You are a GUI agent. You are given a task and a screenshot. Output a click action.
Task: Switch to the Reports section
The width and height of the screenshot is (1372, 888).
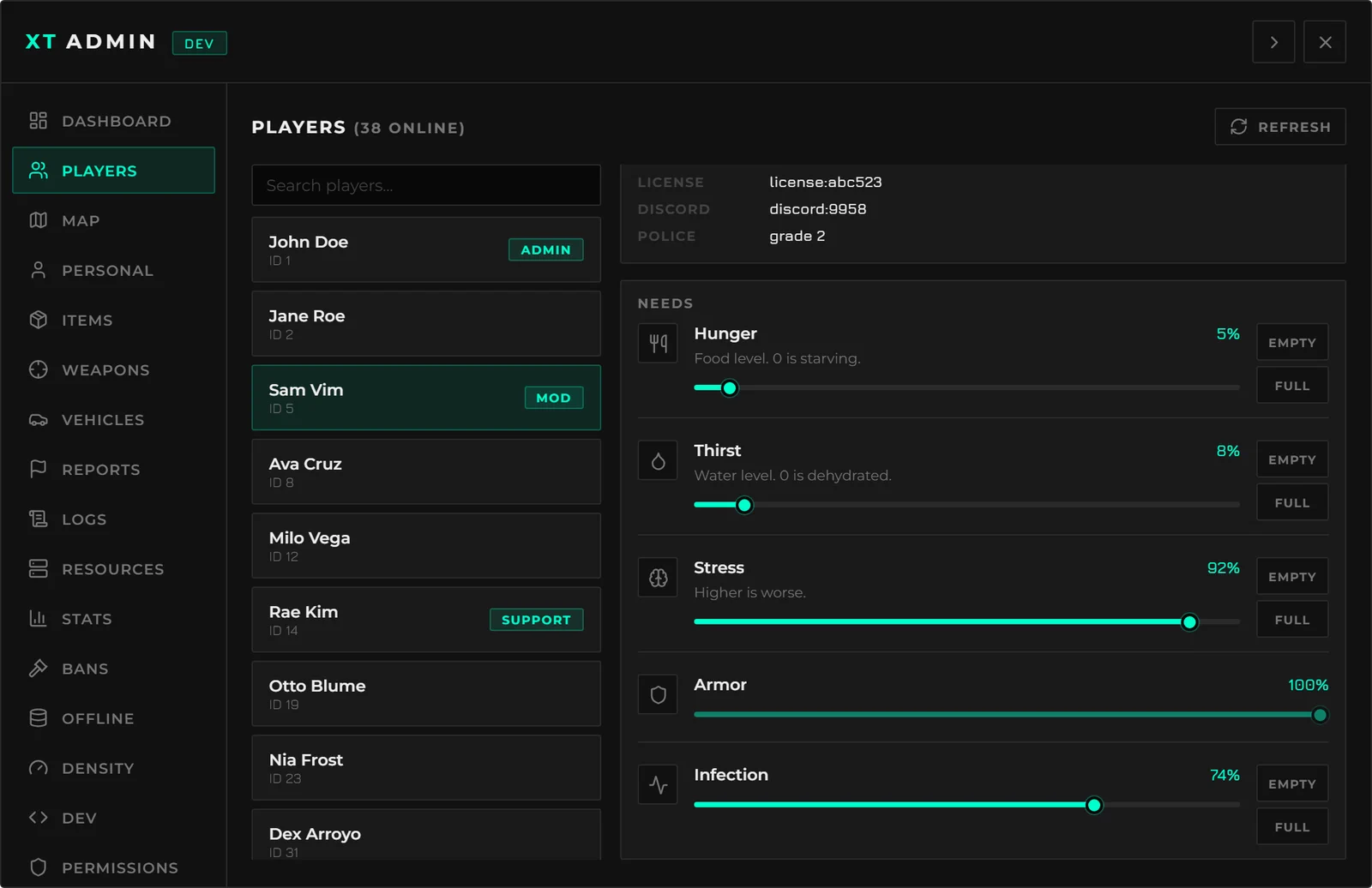113,469
